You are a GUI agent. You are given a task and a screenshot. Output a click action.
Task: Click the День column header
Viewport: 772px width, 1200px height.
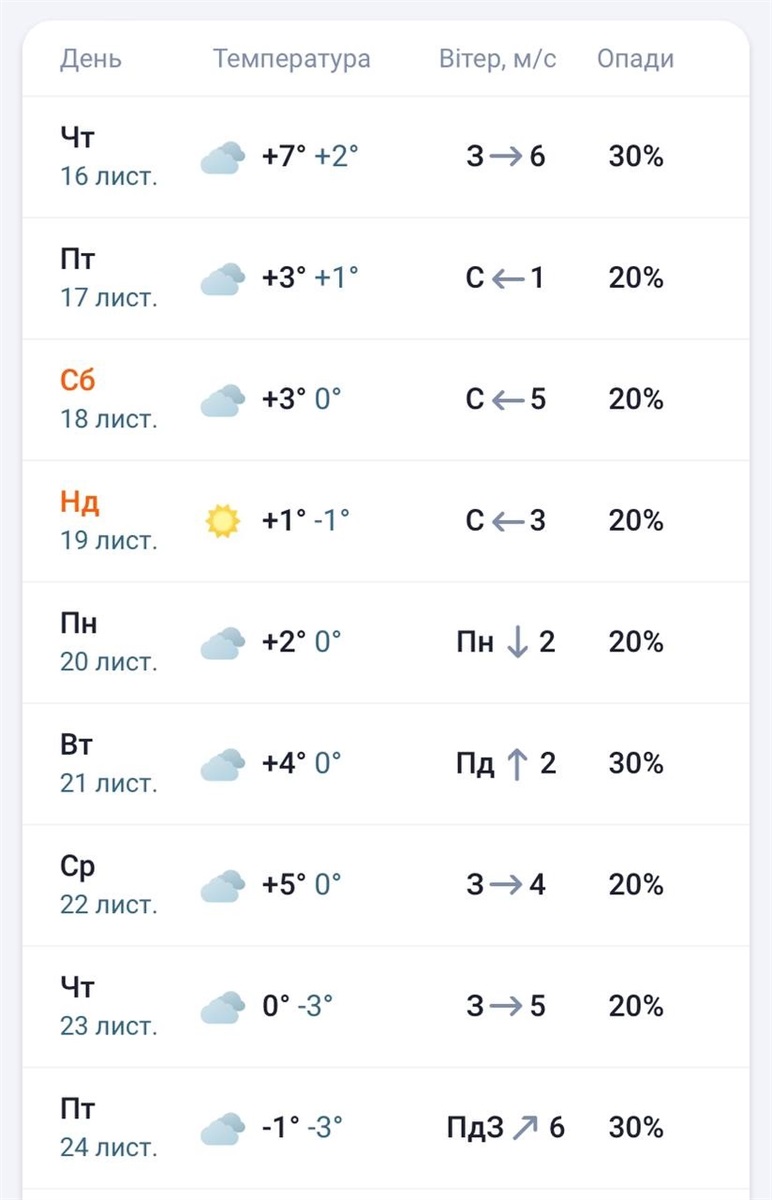(91, 58)
